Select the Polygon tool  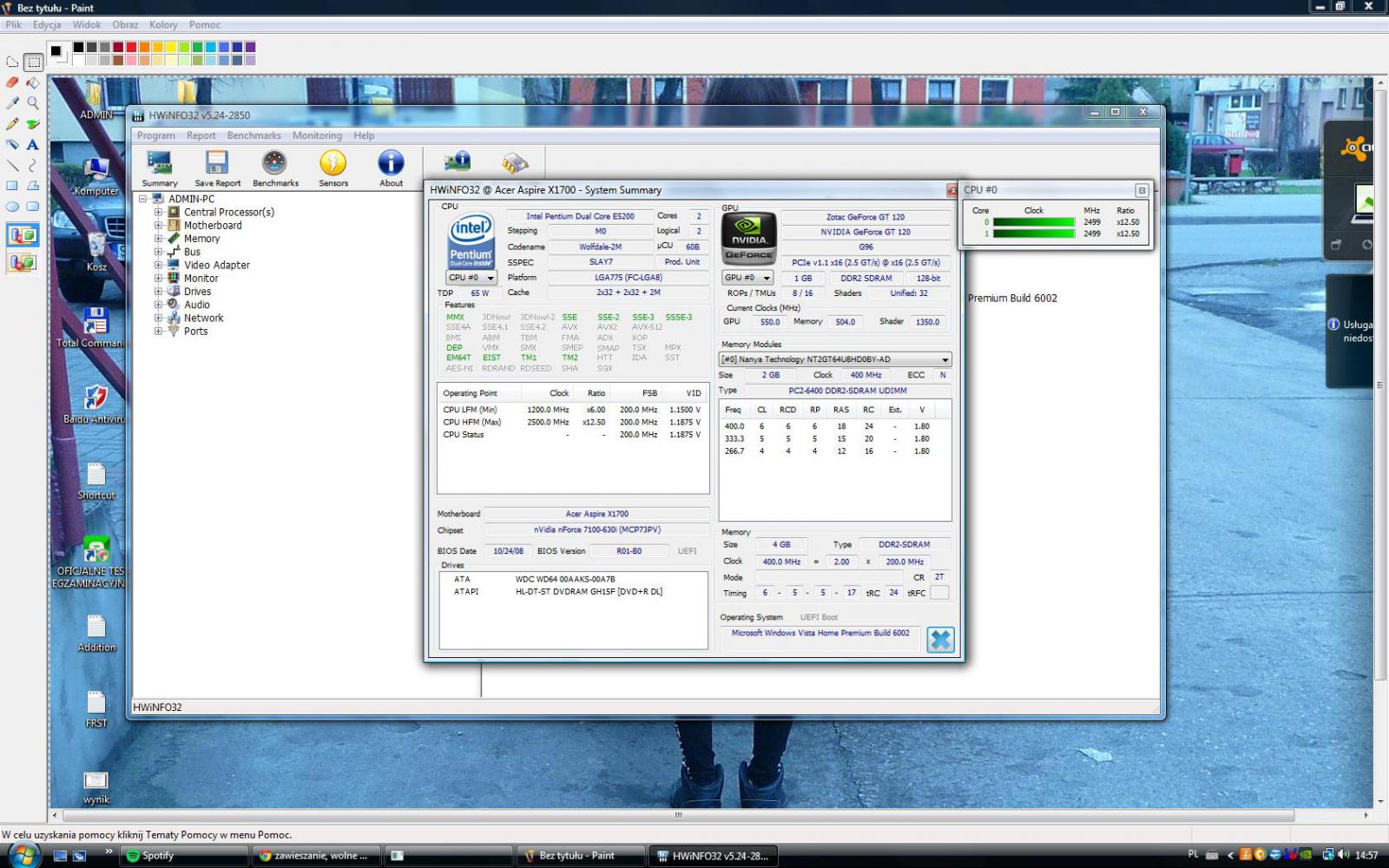[x=33, y=185]
